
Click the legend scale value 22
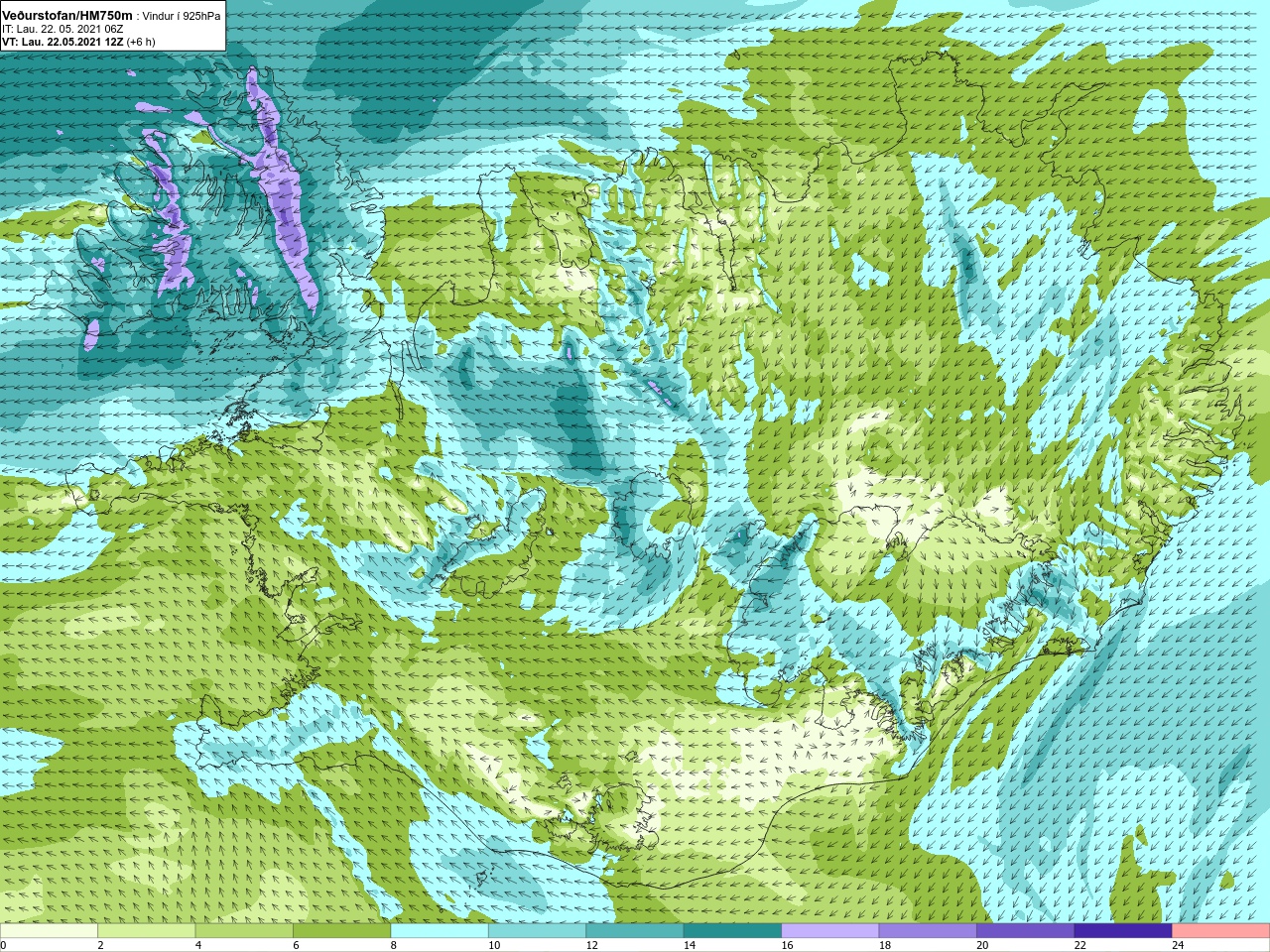[x=1080, y=945]
